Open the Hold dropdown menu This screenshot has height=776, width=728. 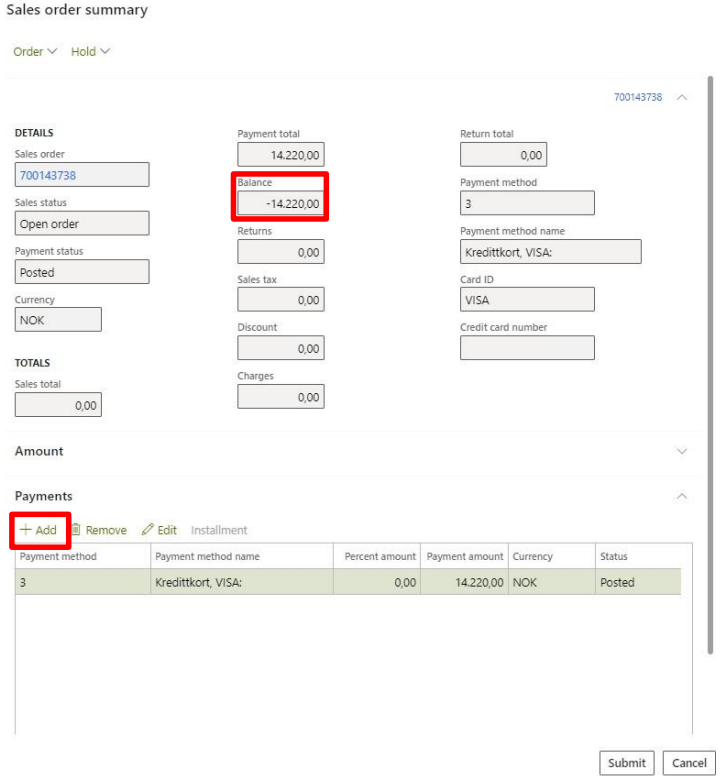click(x=90, y=51)
